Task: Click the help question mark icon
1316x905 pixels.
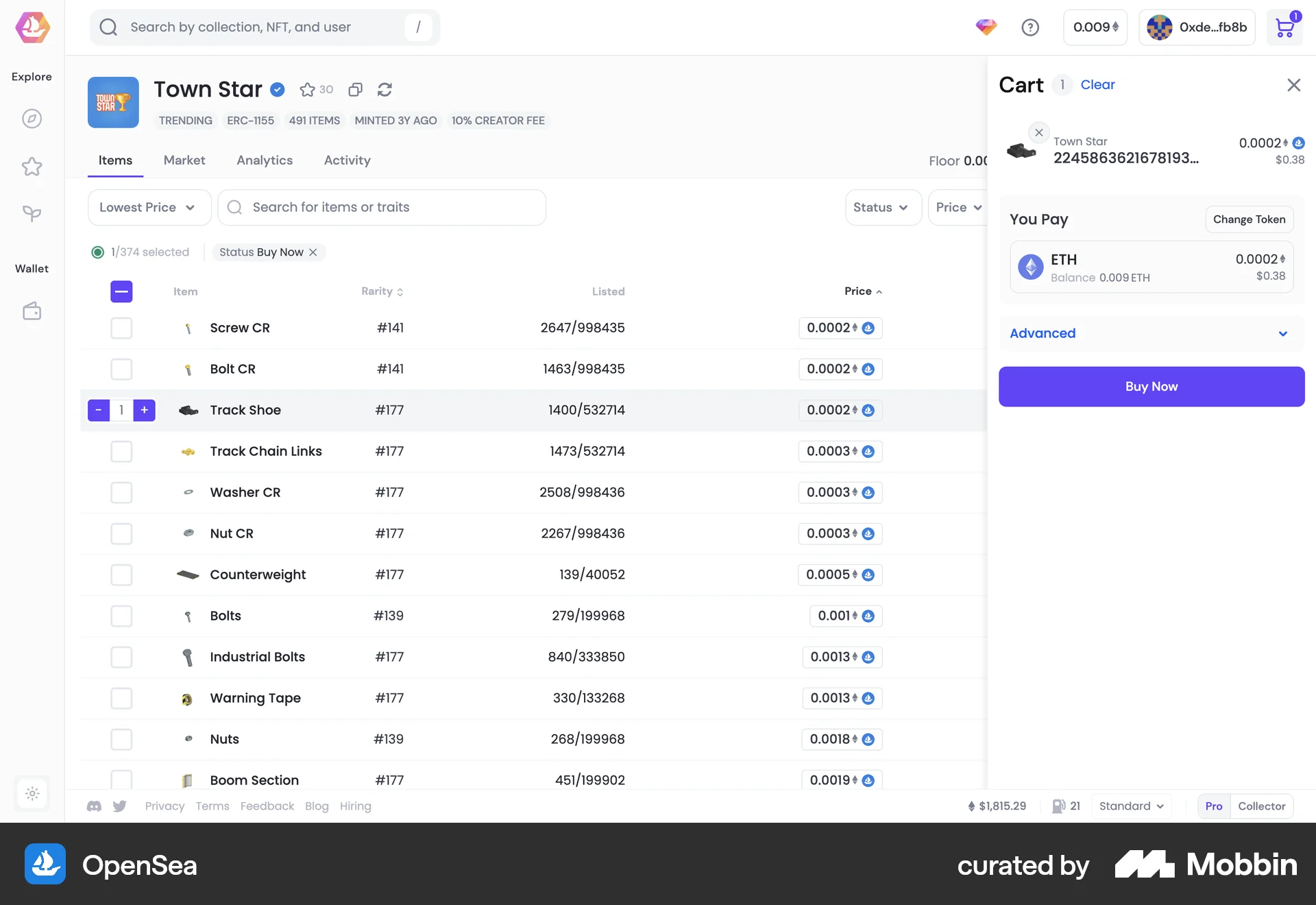Action: (x=1030, y=27)
